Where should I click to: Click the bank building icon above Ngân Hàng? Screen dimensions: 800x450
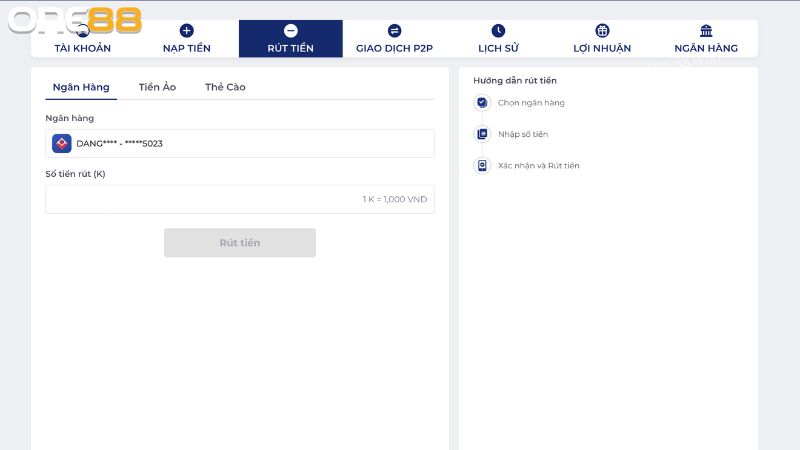click(x=706, y=31)
